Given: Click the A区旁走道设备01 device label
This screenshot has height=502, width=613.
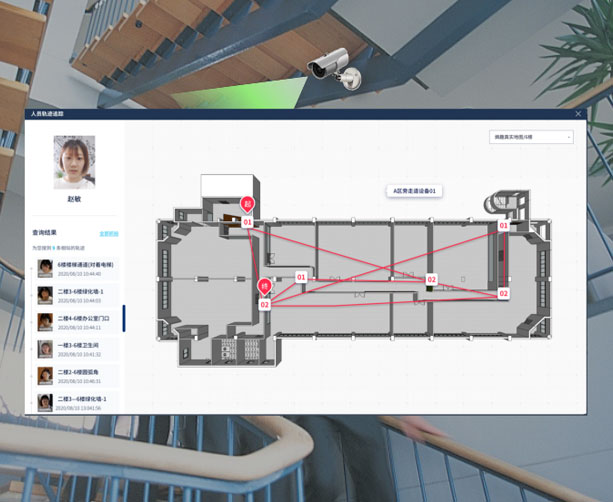Looking at the screenshot, I should click(414, 191).
